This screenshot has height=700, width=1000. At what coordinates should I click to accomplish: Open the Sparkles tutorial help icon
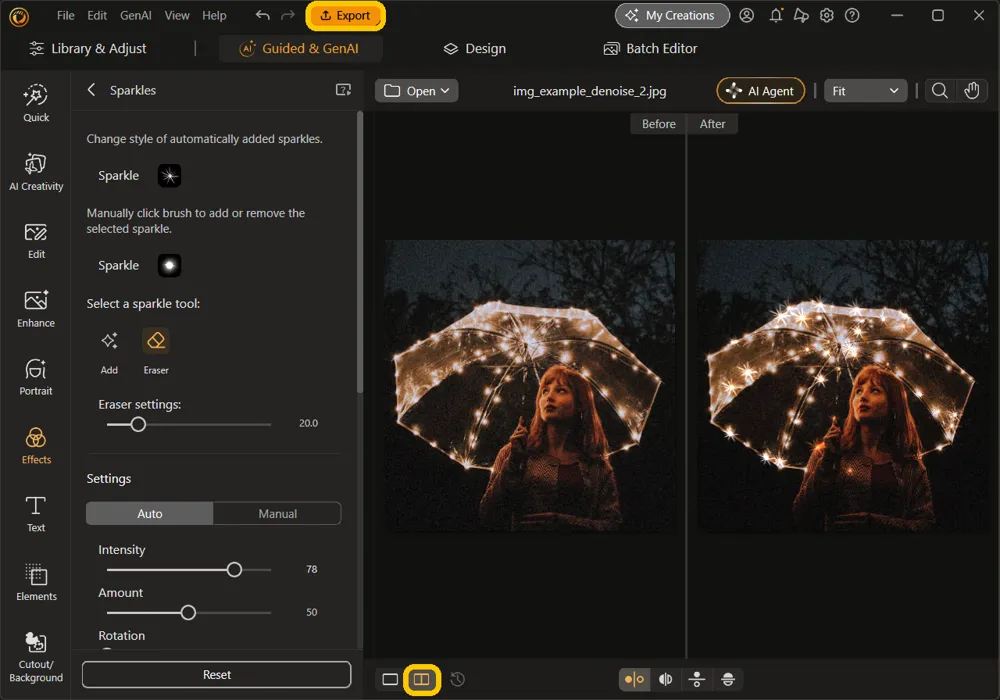(x=343, y=90)
